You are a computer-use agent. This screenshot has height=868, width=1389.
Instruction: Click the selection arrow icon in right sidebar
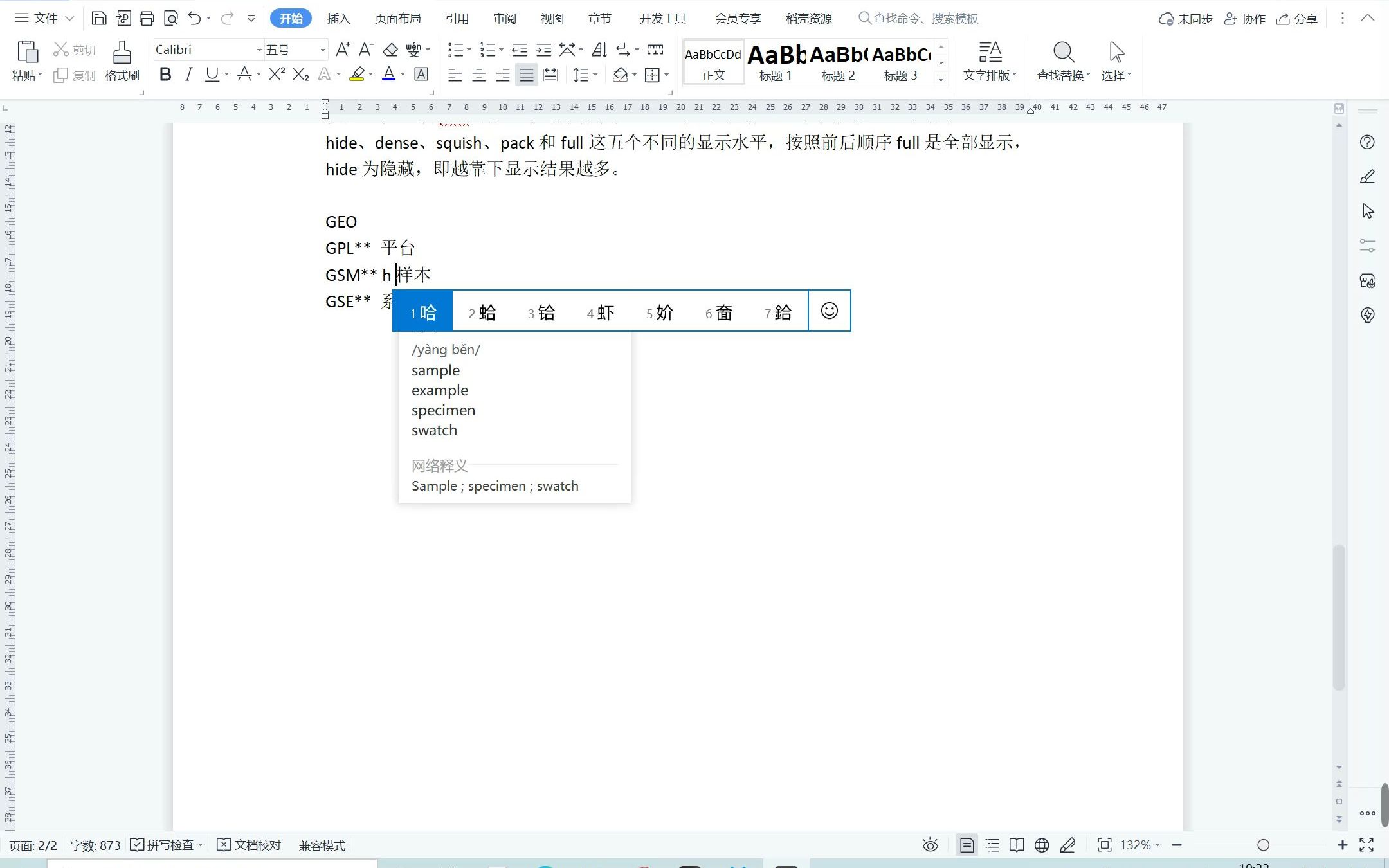click(x=1367, y=211)
